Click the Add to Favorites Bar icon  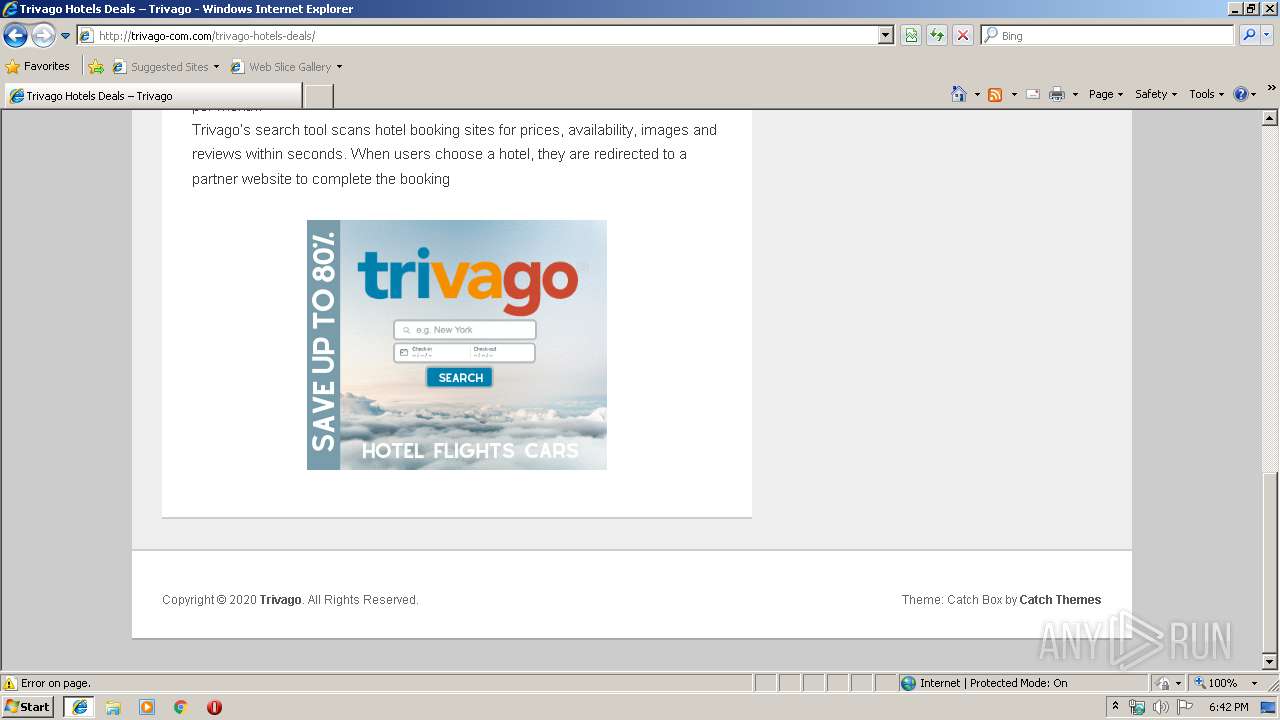click(96, 67)
